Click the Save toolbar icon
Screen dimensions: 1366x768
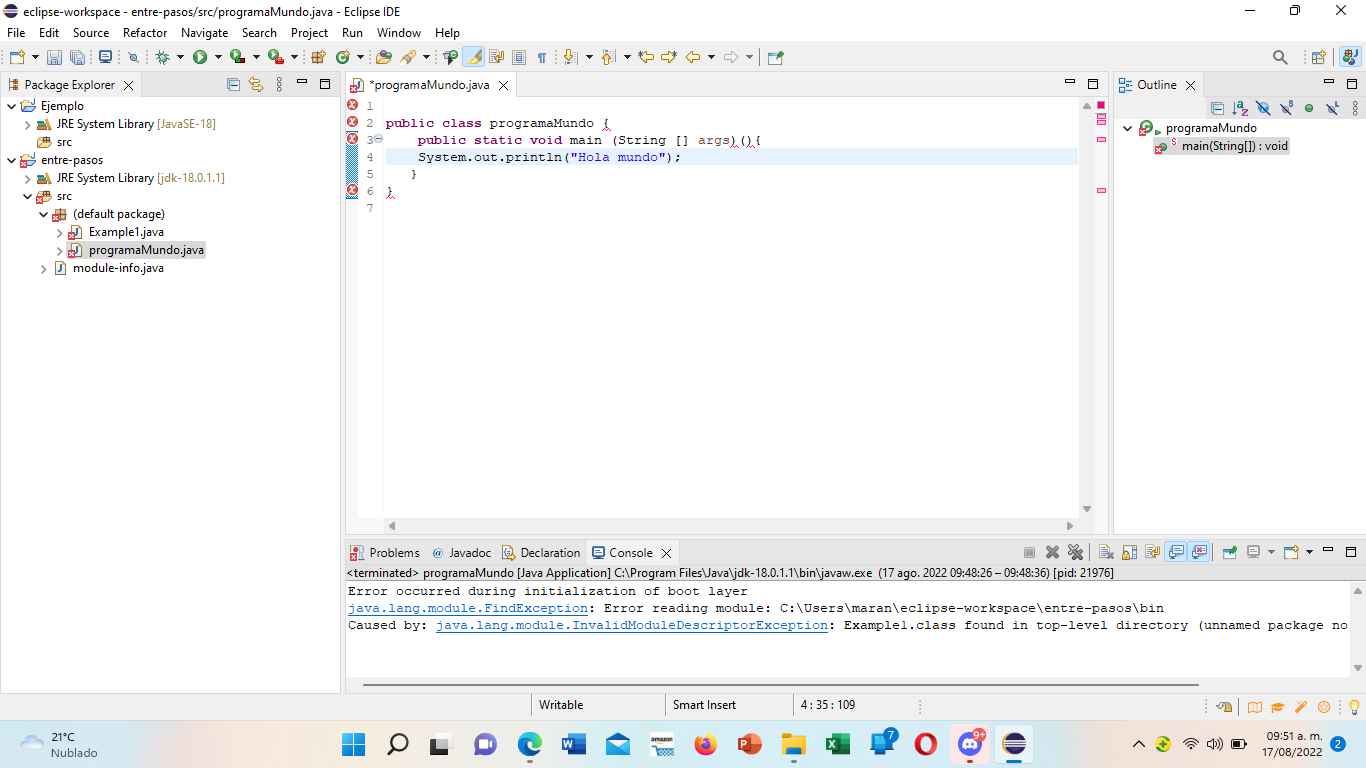(x=54, y=57)
